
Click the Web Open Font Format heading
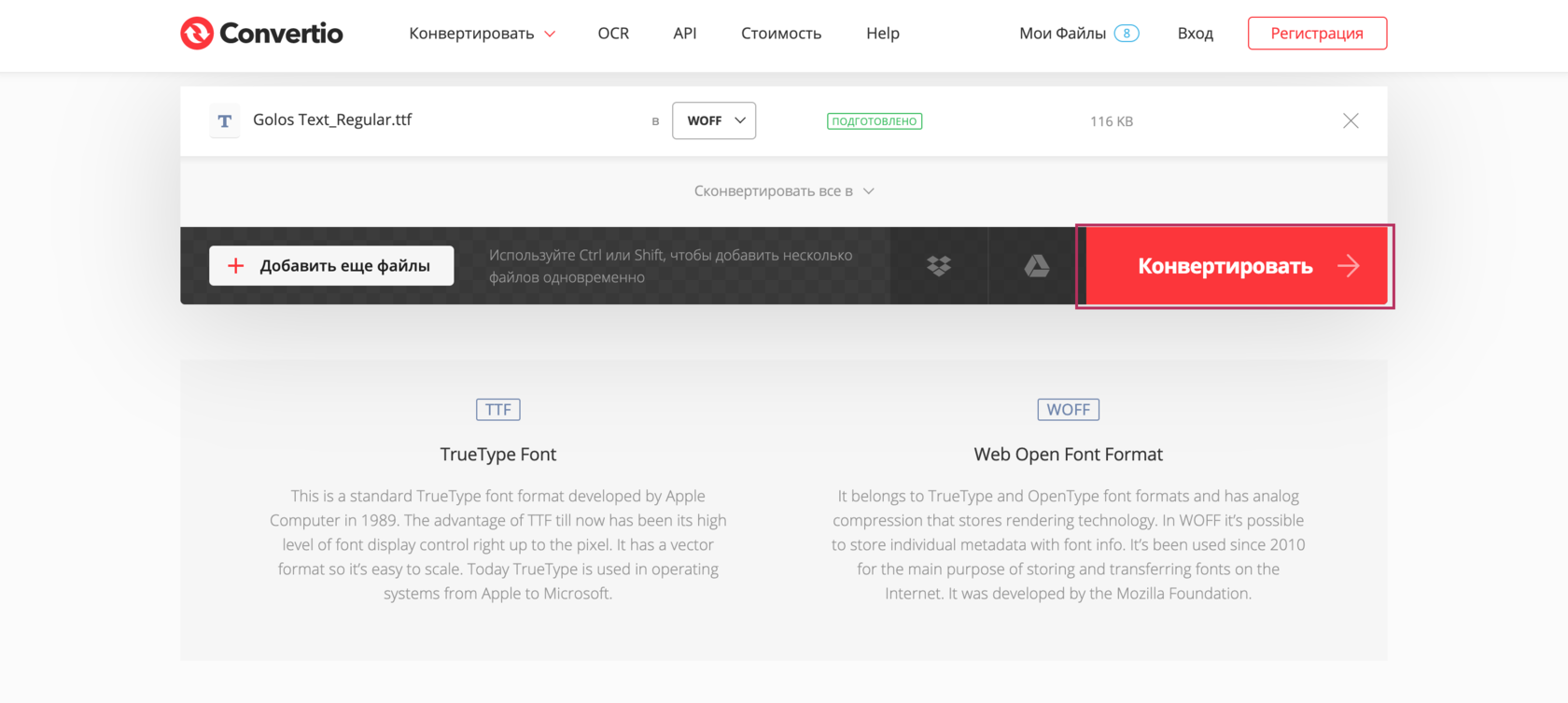tap(1069, 455)
